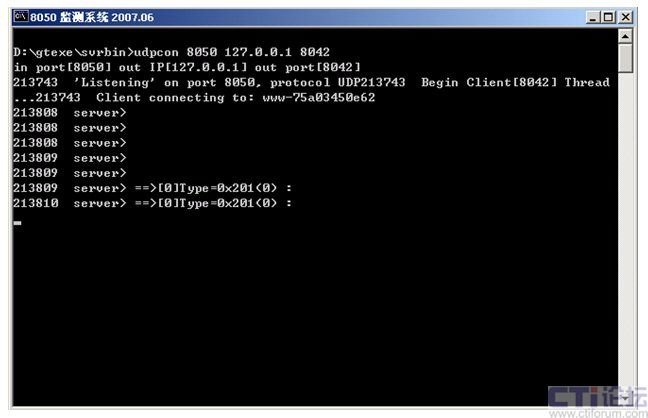Select the 213810 server Type=0x201 line
Viewport: 648px width, 418px height.
tap(153, 203)
